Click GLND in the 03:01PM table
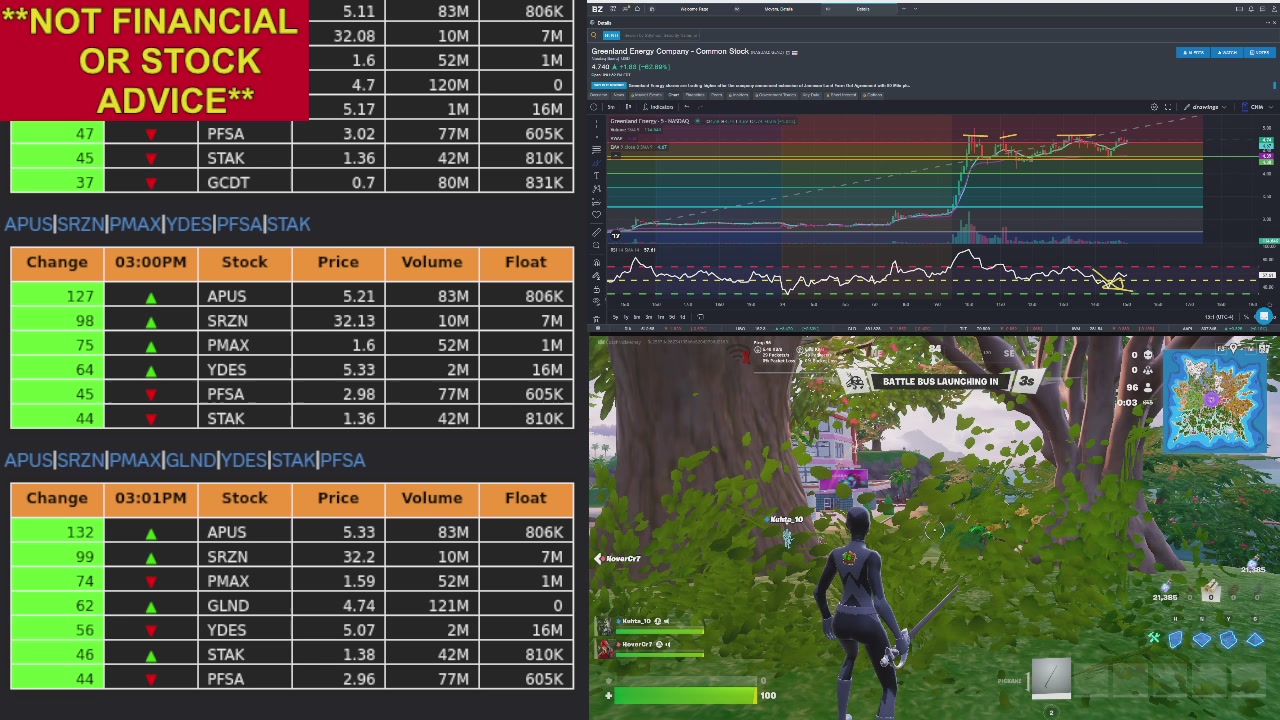The image size is (1280, 720). pyautogui.click(x=228, y=605)
